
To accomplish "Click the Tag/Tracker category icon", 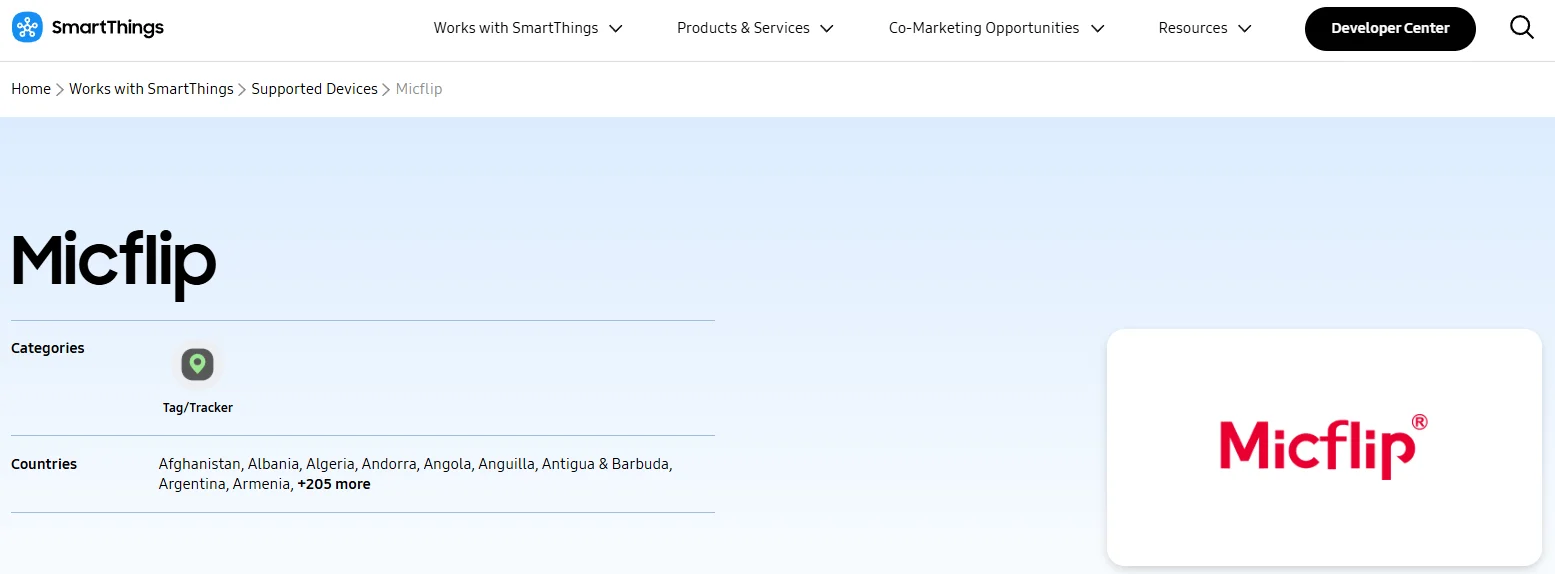I will point(198,364).
